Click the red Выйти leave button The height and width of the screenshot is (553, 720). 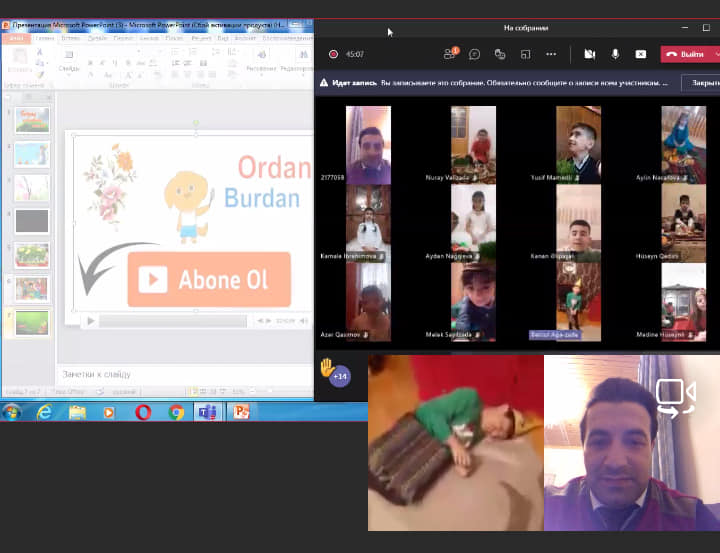[x=685, y=54]
